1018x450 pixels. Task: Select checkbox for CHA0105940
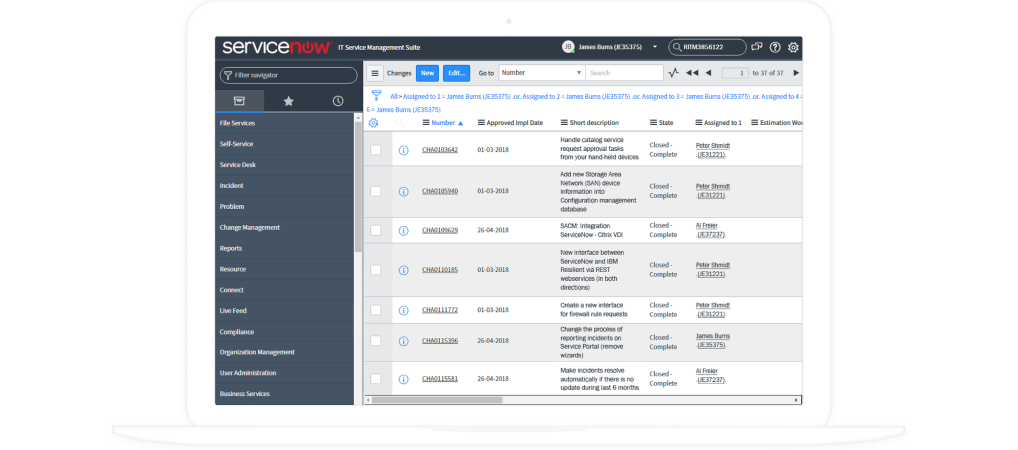[375, 191]
